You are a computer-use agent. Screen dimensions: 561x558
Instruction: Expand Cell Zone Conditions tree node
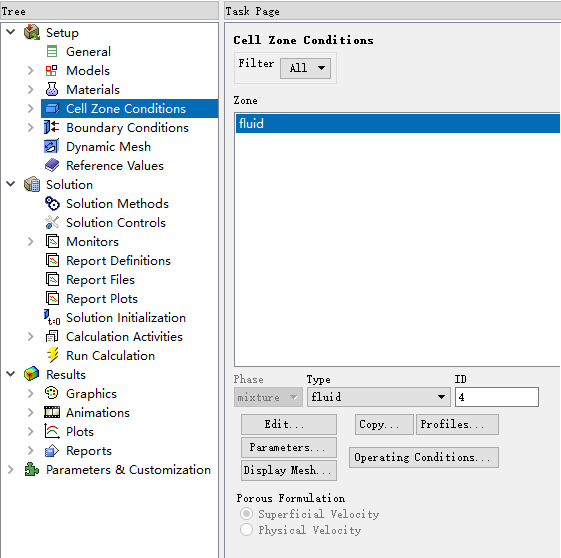31,108
